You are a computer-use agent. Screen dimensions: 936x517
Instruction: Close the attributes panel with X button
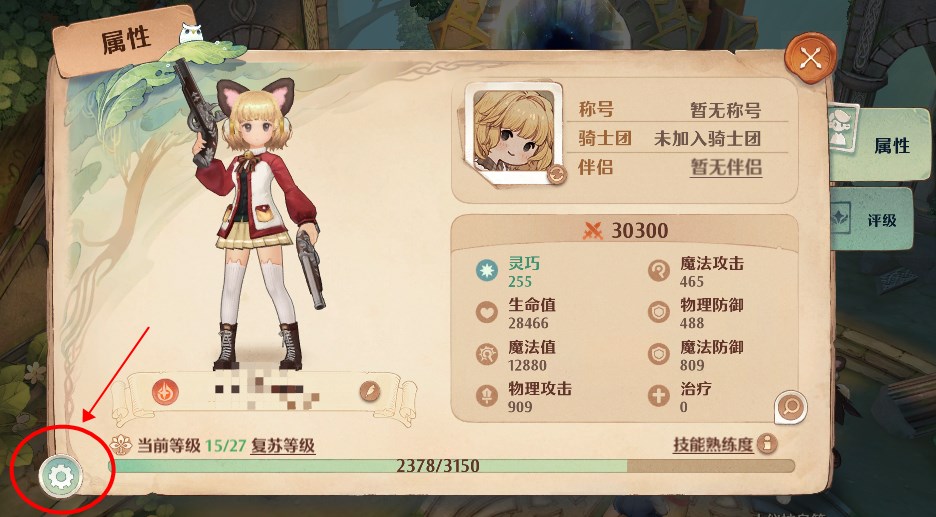pos(811,59)
